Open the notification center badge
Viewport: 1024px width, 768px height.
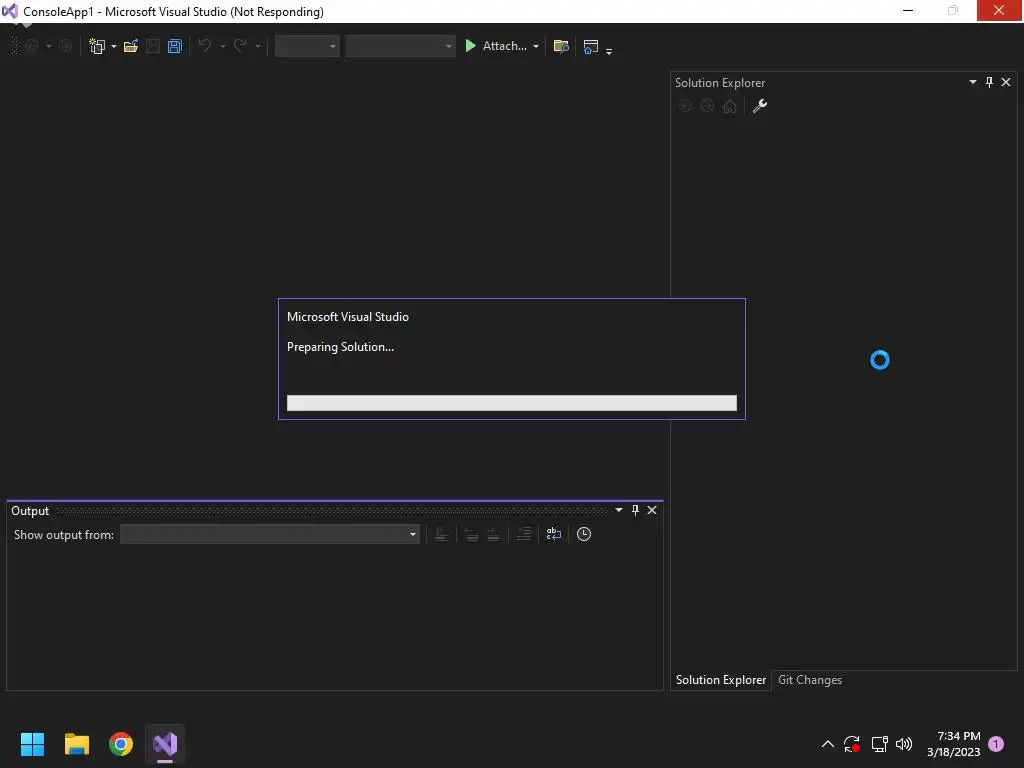(996, 744)
